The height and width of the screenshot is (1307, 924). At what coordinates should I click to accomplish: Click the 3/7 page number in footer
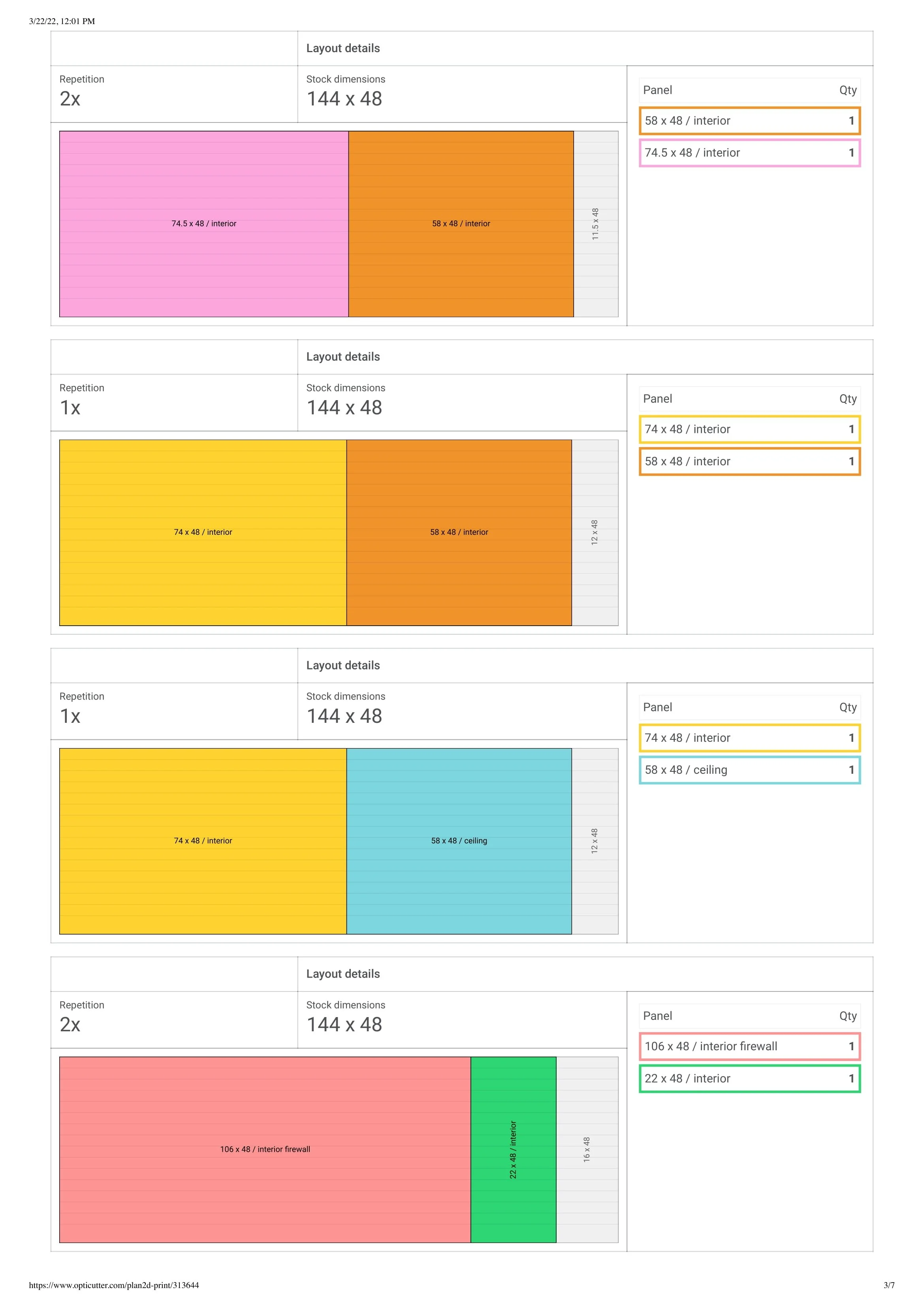889,1285
